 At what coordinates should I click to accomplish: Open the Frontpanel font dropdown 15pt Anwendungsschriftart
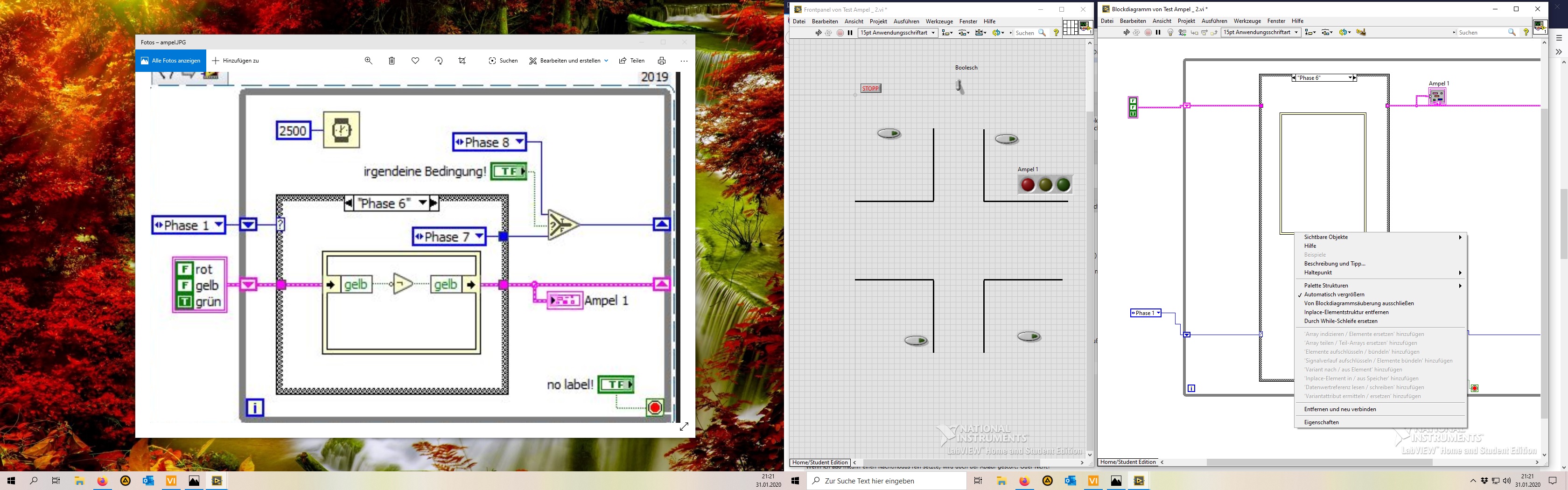pos(898,33)
